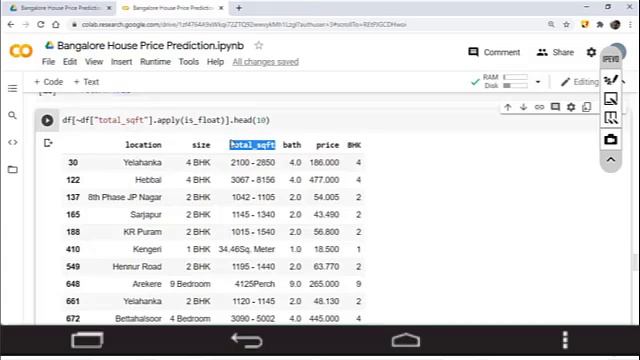This screenshot has width=640, height=360.
Task: Select the IPEVO pen drawing tool
Action: coord(611,80)
